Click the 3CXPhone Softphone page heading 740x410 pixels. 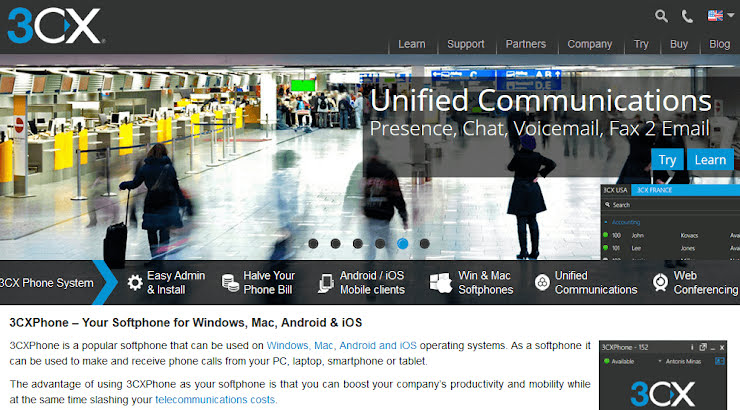click(185, 323)
